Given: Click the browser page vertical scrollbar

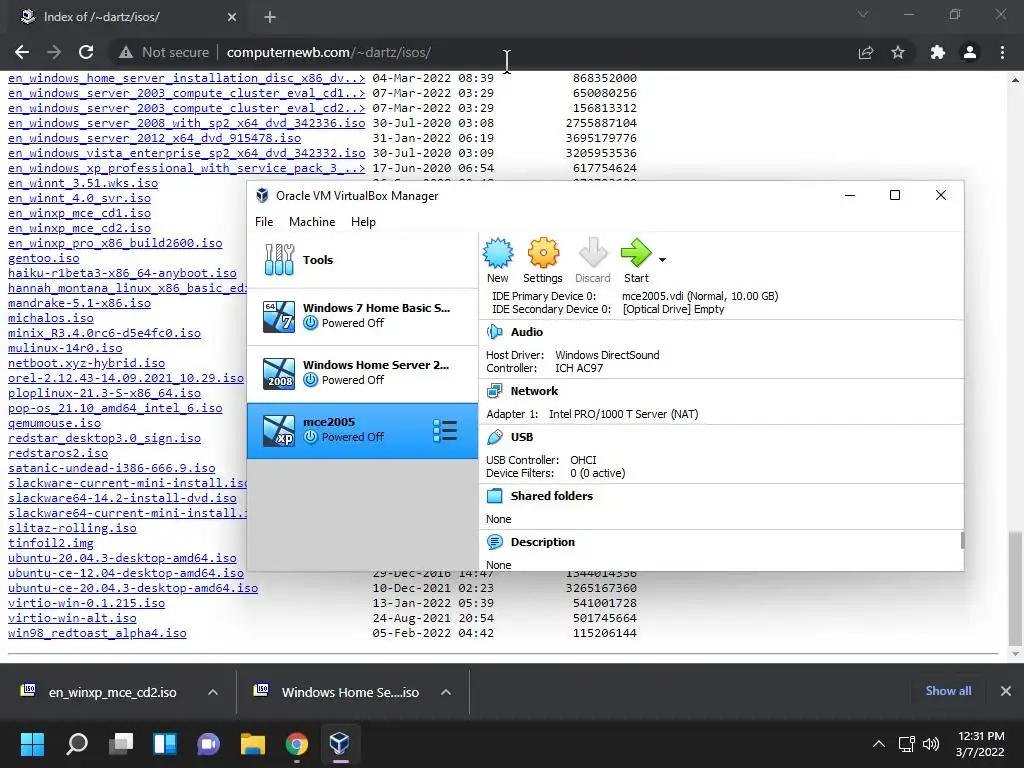Looking at the screenshot, I should 1015,588.
